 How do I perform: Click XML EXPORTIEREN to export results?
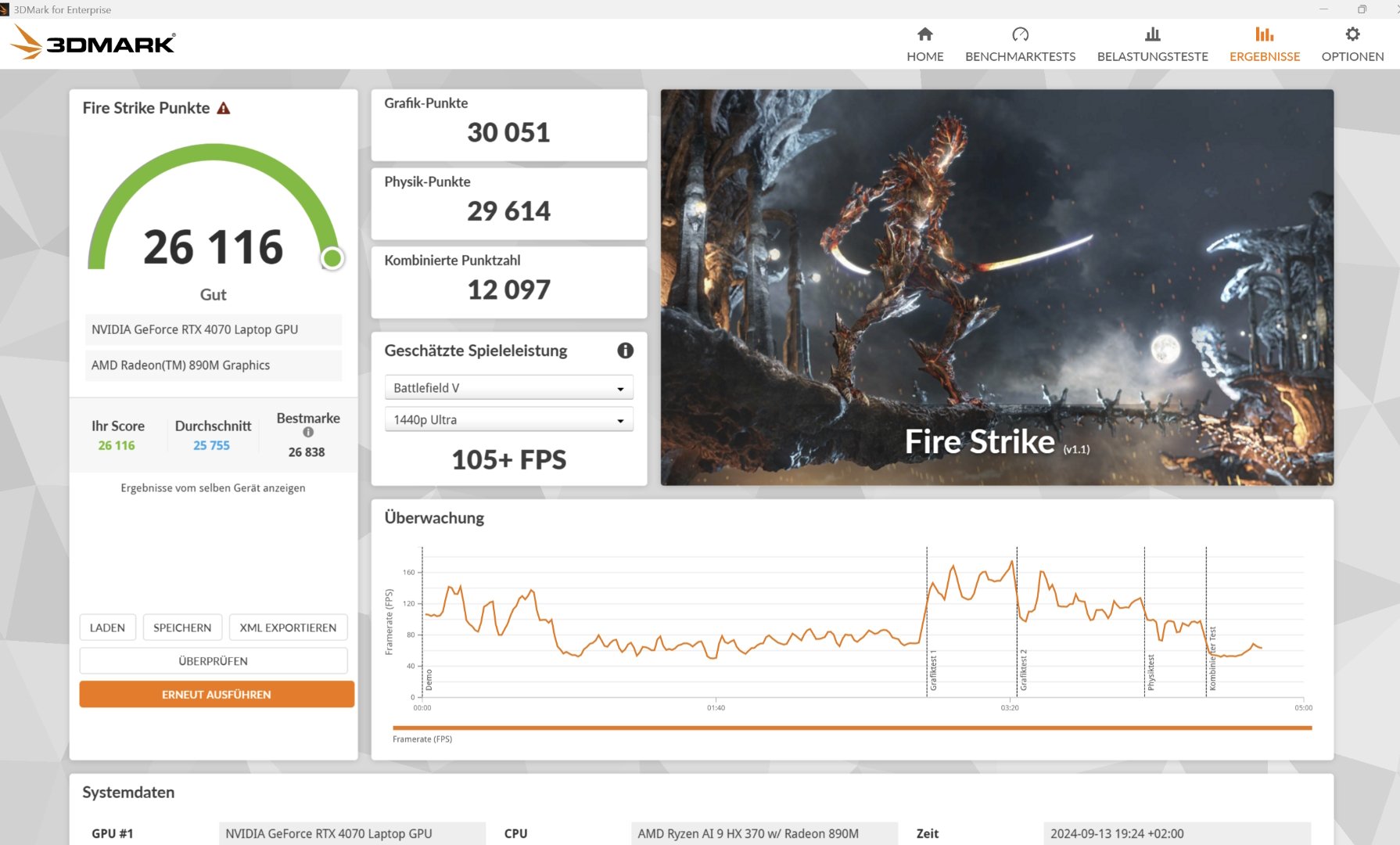(288, 627)
